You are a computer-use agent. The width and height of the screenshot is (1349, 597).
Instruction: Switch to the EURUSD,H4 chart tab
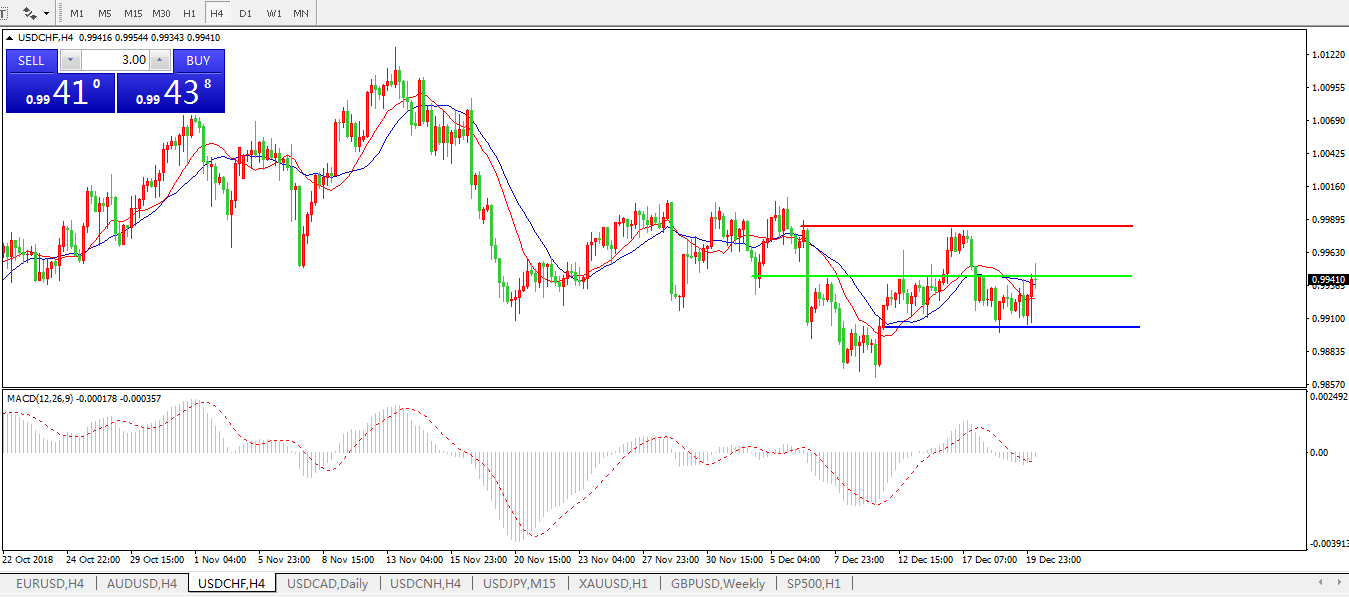(x=47, y=583)
